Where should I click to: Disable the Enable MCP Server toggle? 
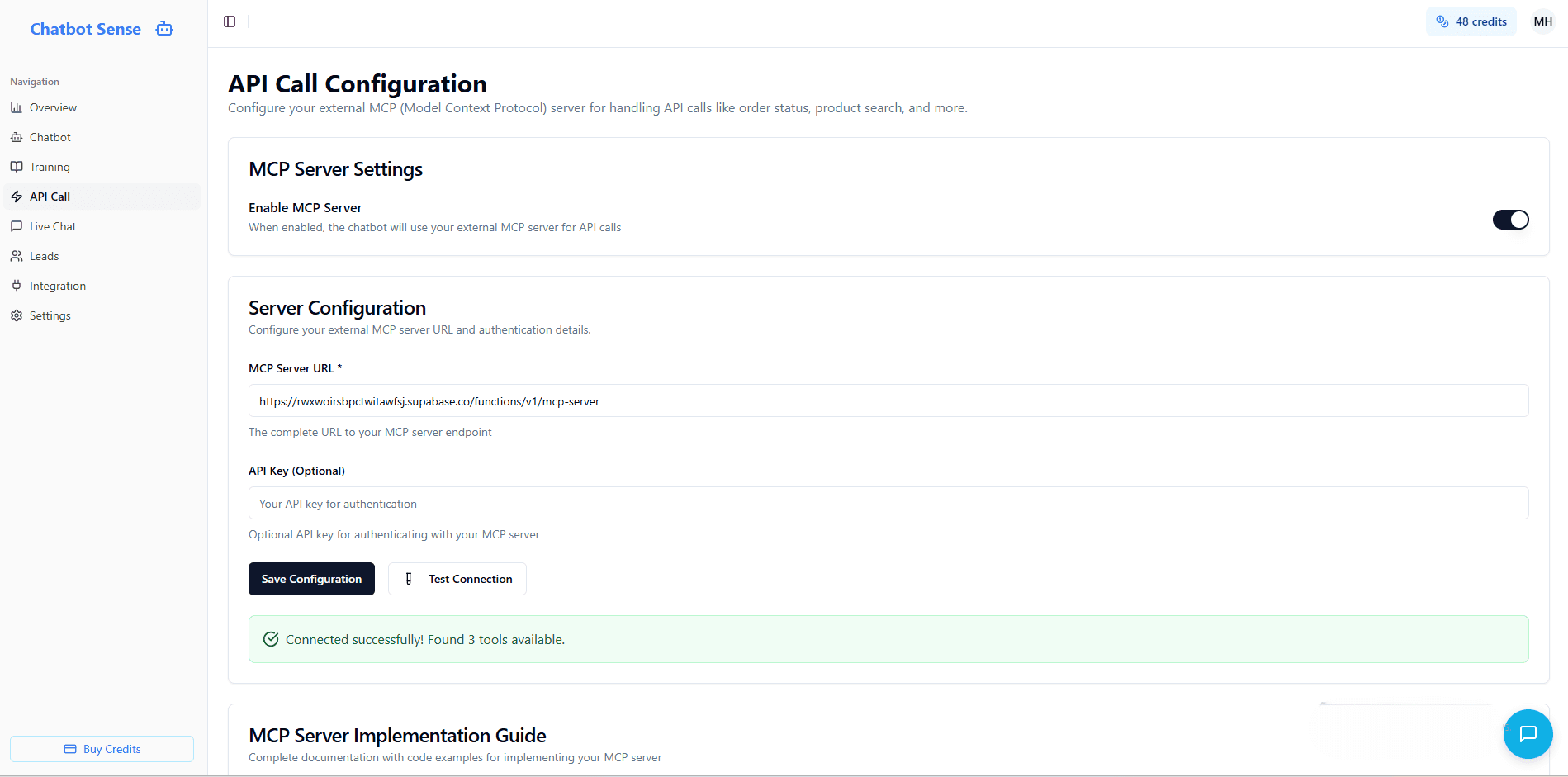click(x=1510, y=220)
